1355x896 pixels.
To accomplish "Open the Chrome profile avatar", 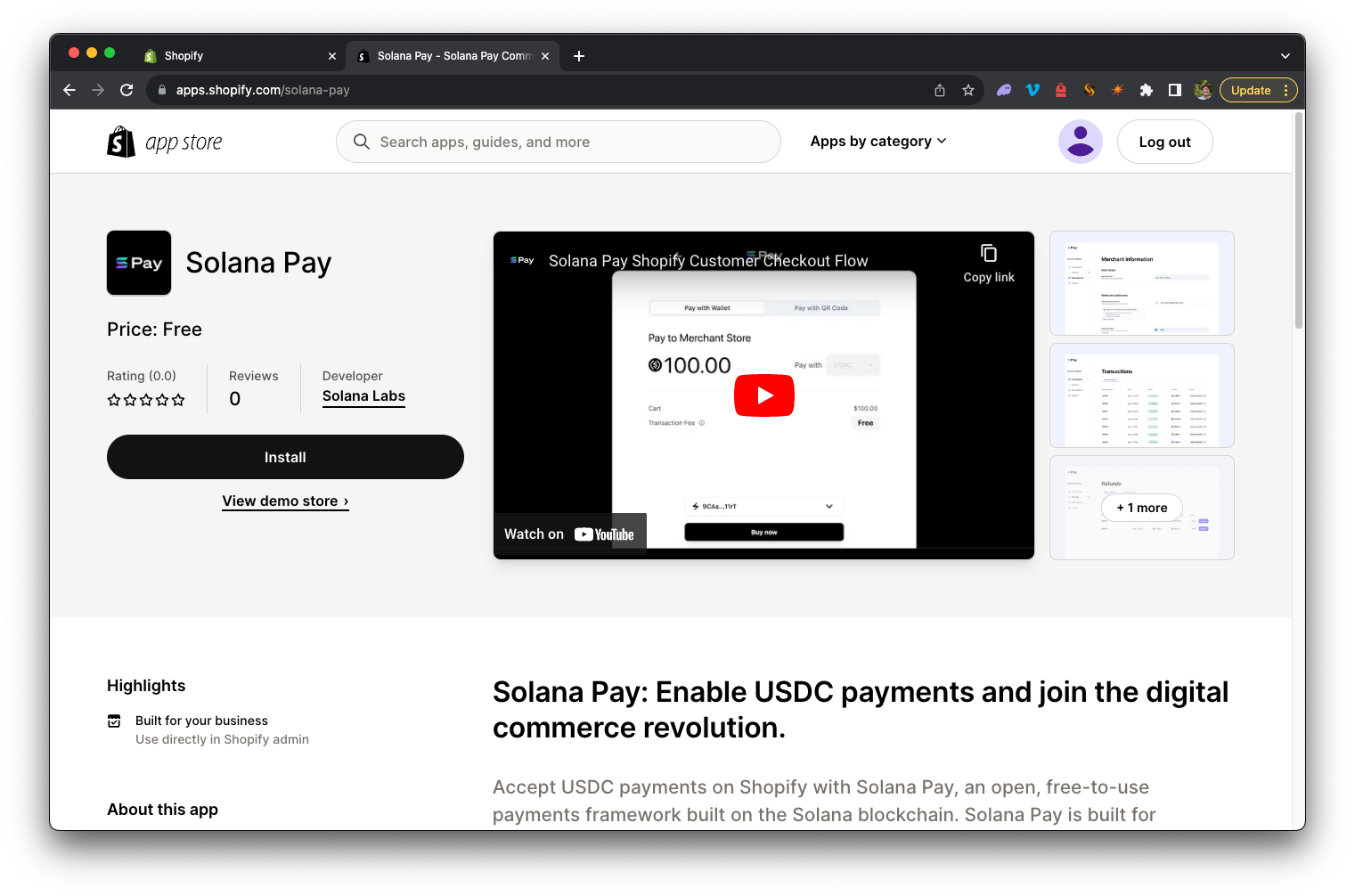I will (1203, 90).
